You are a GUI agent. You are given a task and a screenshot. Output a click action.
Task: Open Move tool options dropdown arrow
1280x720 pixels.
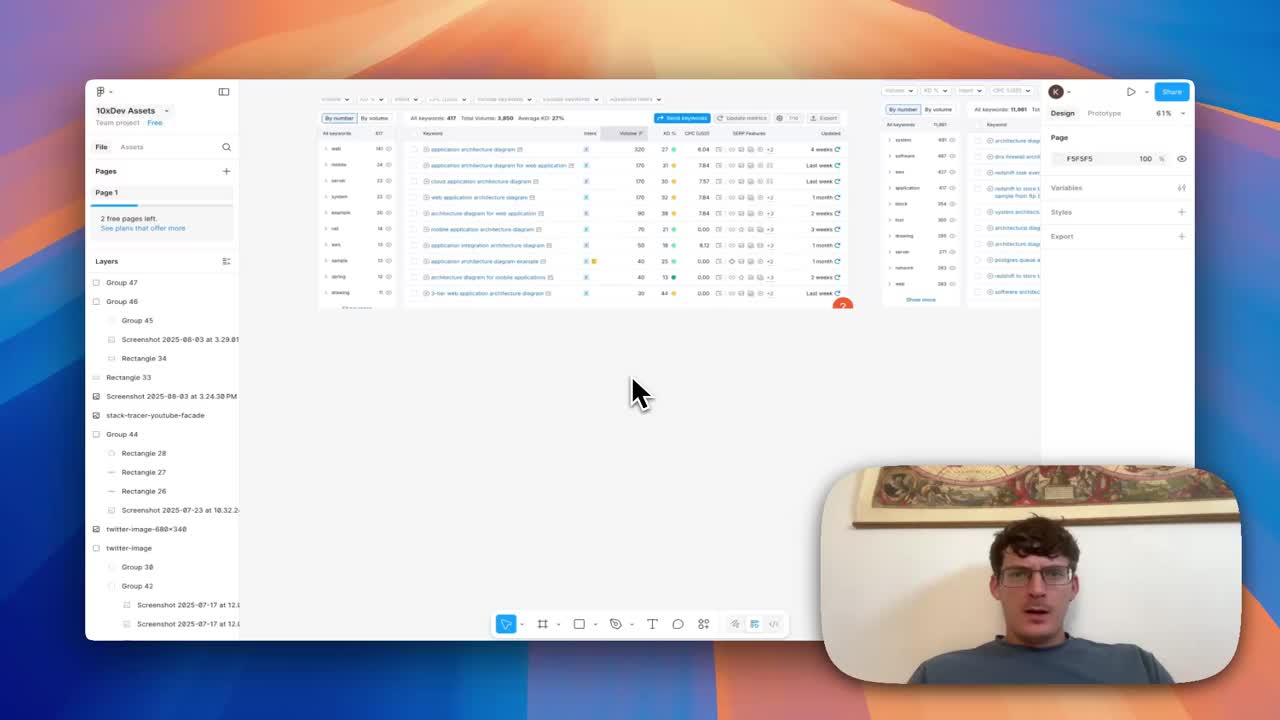coord(522,625)
